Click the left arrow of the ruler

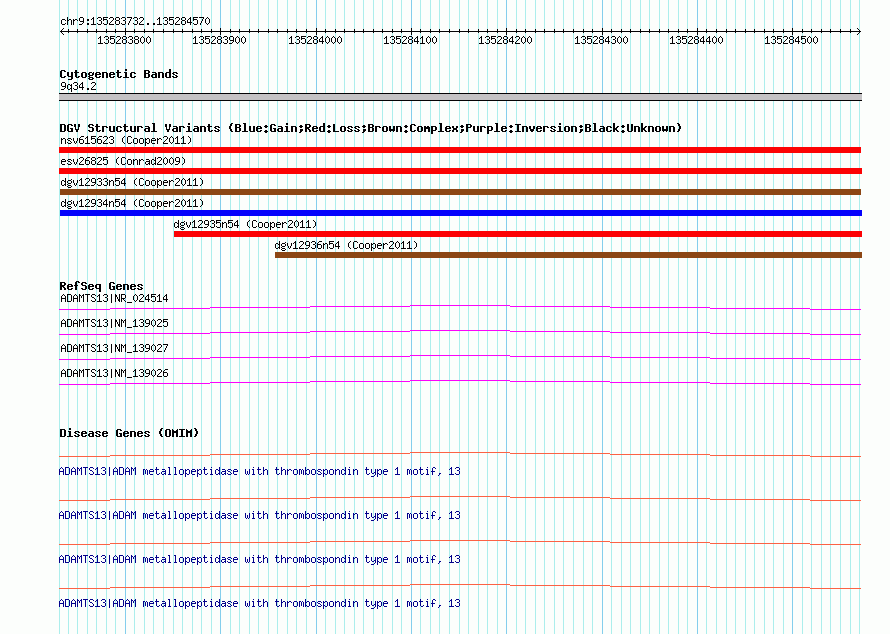pyautogui.click(x=62, y=31)
